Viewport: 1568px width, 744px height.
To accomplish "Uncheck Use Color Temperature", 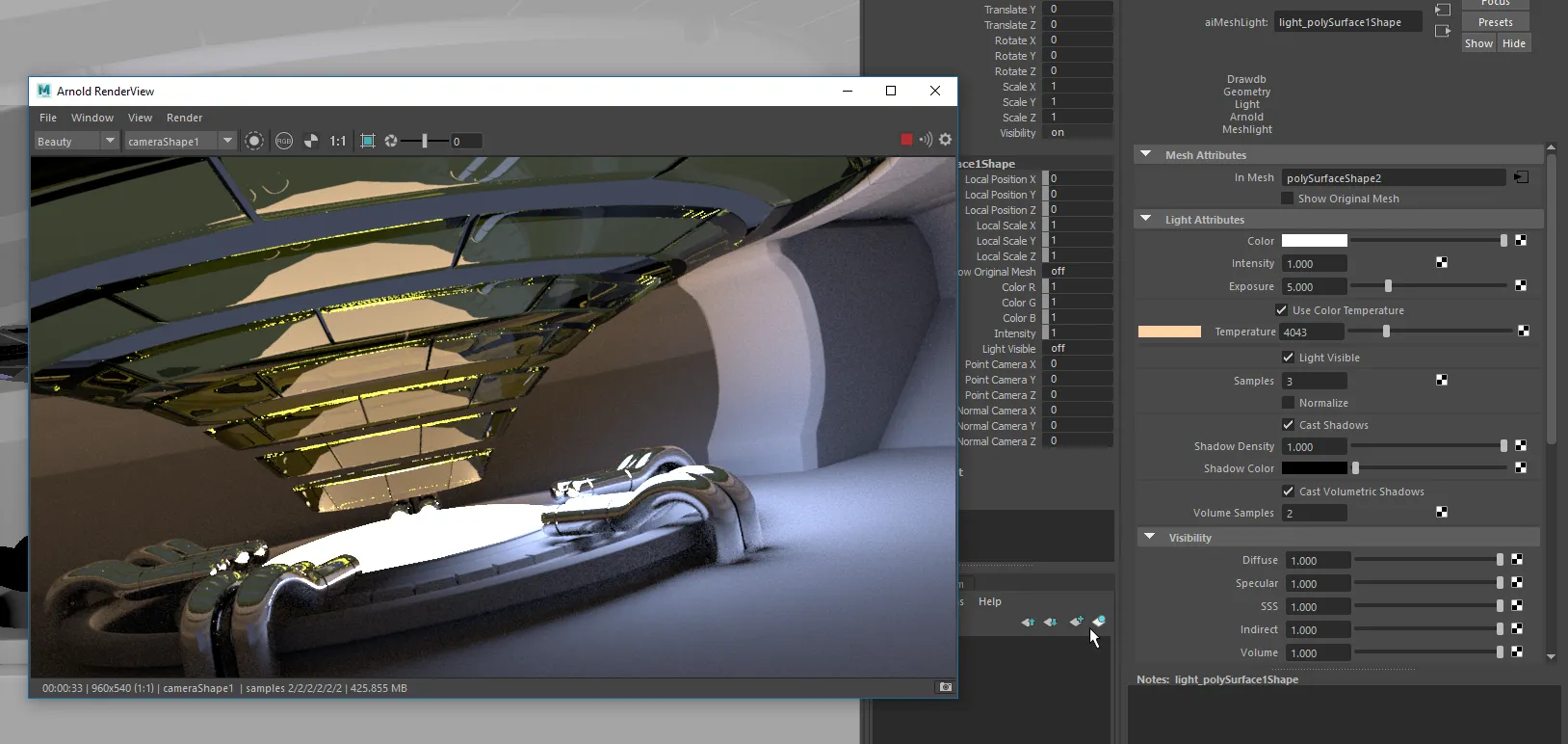I will [1282, 310].
